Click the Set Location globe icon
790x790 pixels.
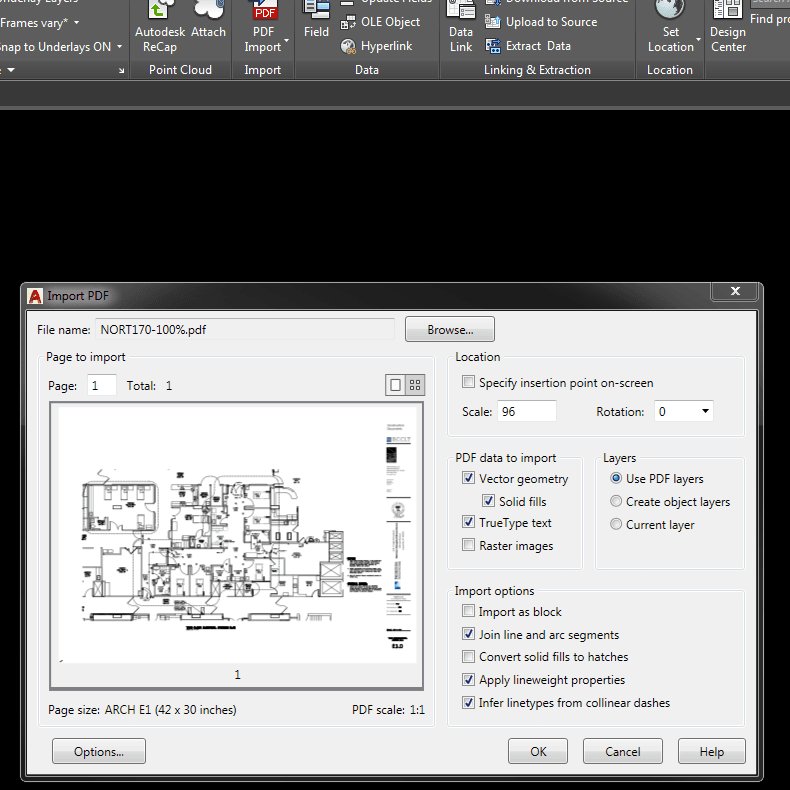click(x=671, y=10)
